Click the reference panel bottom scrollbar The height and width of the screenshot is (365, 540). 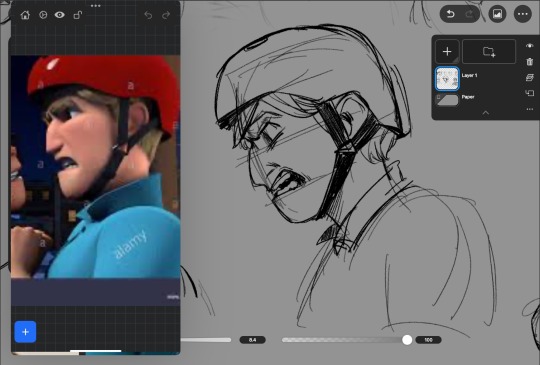[95, 351]
